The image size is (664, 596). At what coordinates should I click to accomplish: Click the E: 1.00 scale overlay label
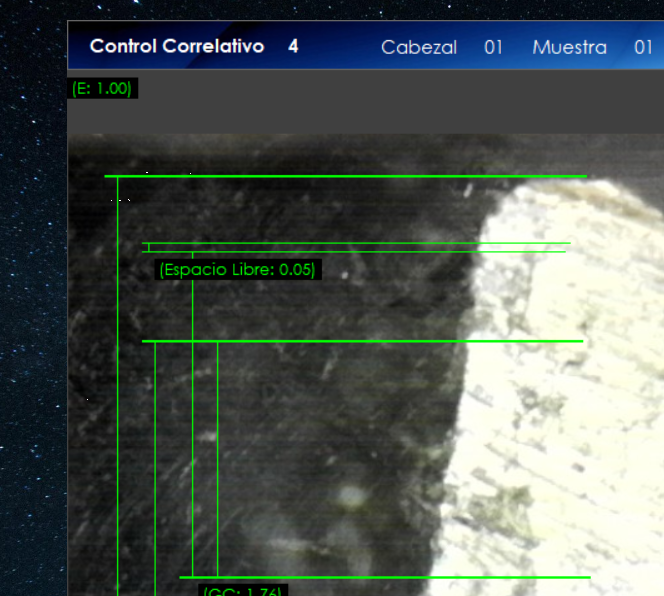(102, 89)
